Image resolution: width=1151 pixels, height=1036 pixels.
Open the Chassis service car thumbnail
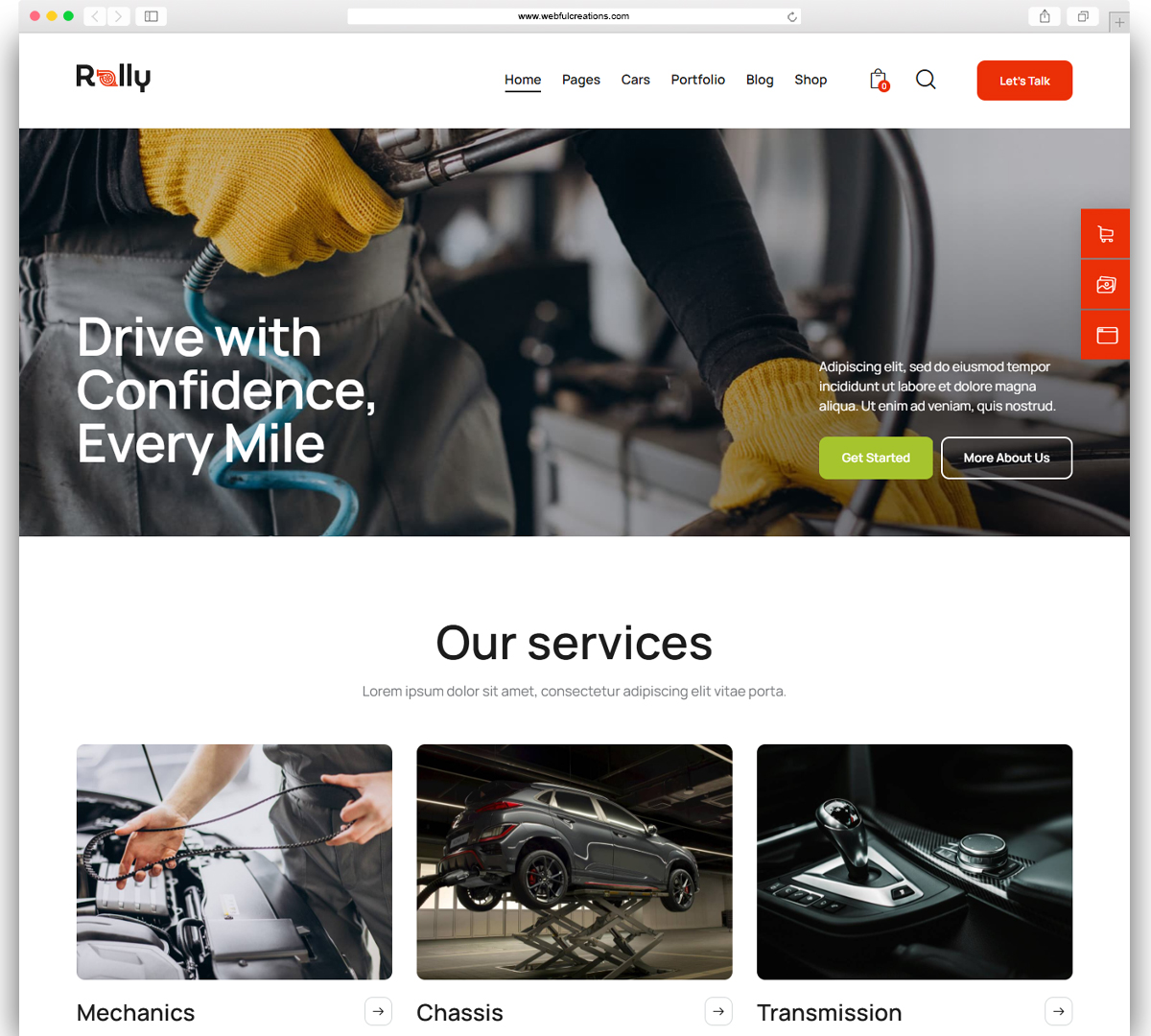tap(575, 861)
